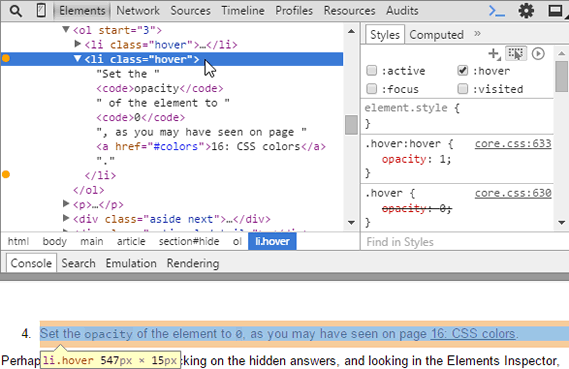Toggle device mode phone icon
569x369 pixels.
41,11
